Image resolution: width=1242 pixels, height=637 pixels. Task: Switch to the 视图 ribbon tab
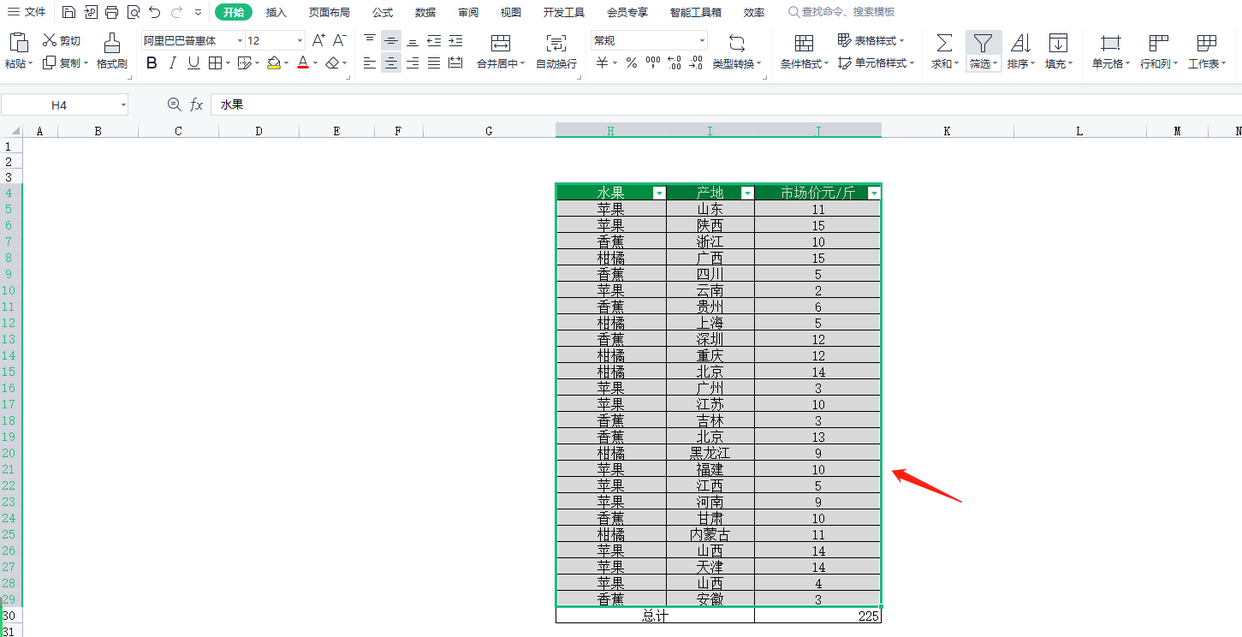511,12
